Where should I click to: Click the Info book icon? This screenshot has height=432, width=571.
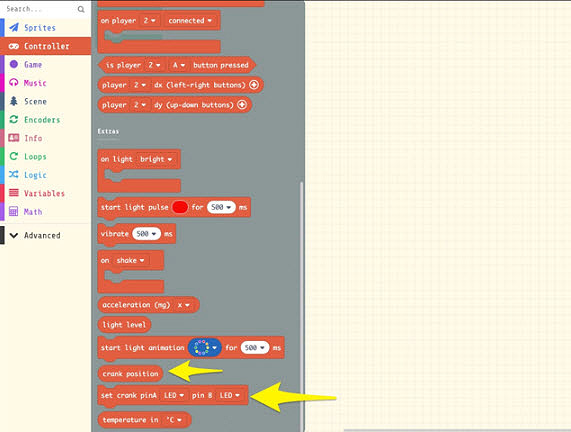point(14,138)
